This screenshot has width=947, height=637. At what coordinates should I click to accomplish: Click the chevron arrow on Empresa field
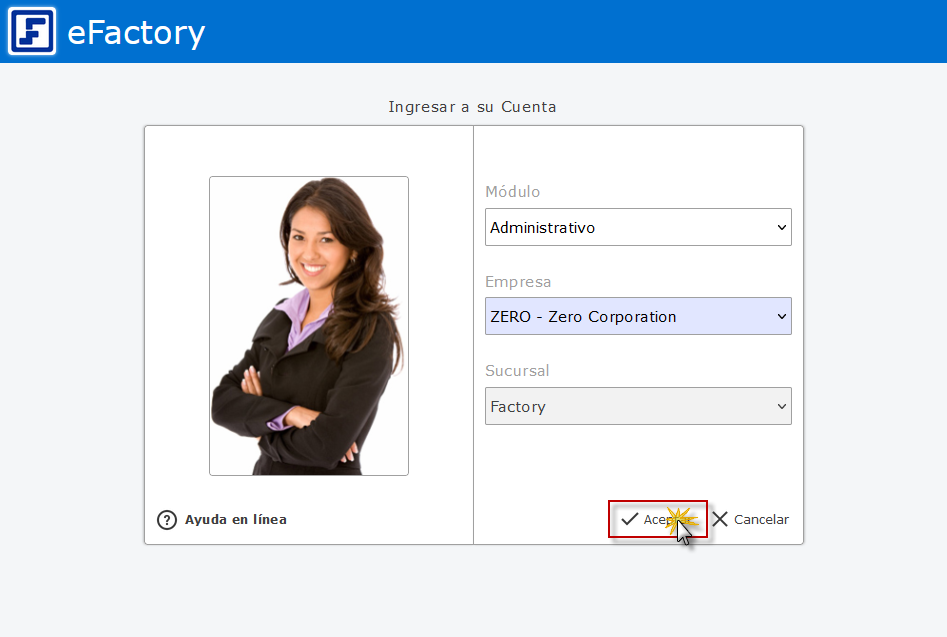pos(781,317)
